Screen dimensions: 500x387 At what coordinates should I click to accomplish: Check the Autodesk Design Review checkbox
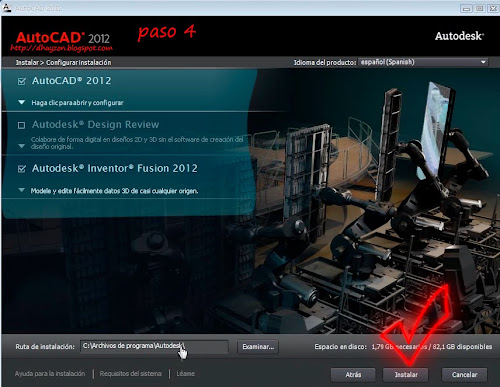[x=21, y=125]
